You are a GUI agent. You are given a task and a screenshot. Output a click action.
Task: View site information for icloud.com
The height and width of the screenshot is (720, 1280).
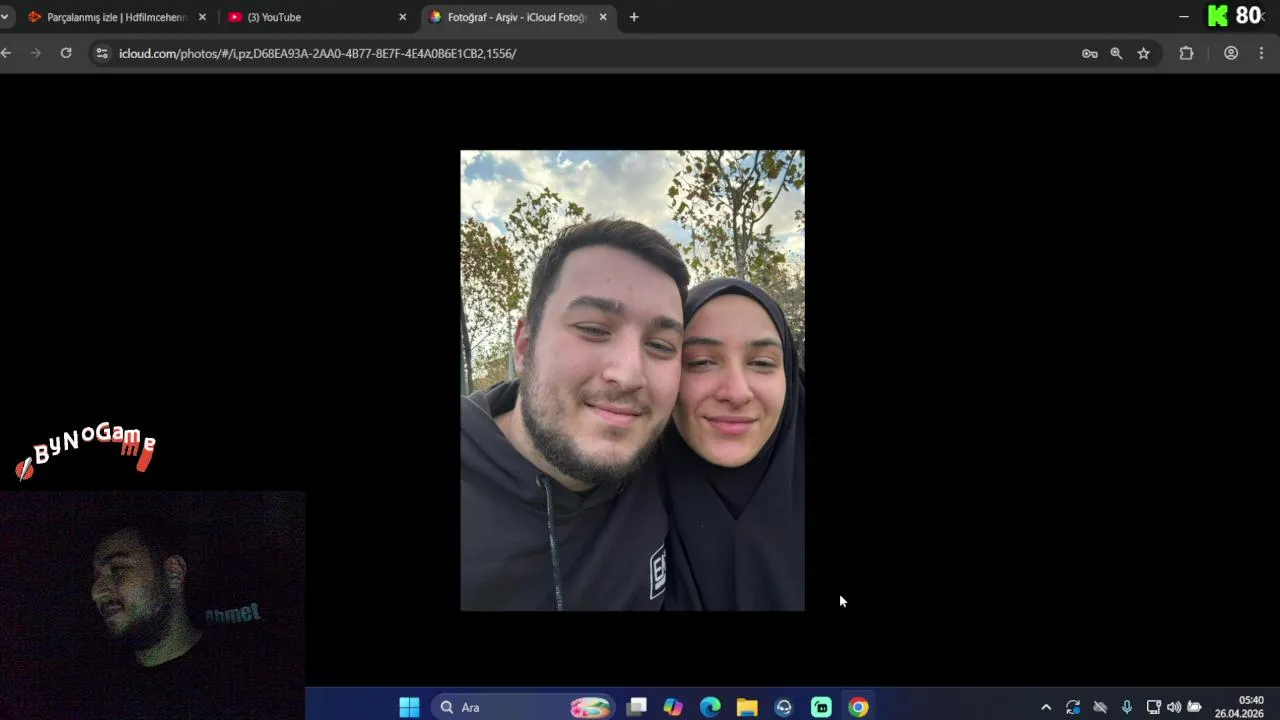point(101,53)
